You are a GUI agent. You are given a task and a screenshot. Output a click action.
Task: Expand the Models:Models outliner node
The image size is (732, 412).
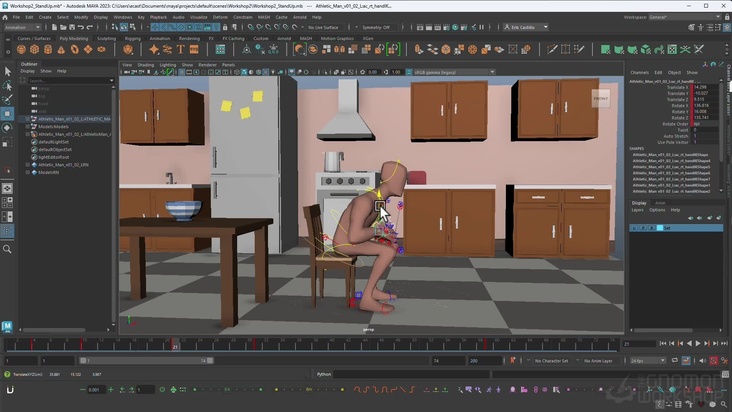coord(28,126)
